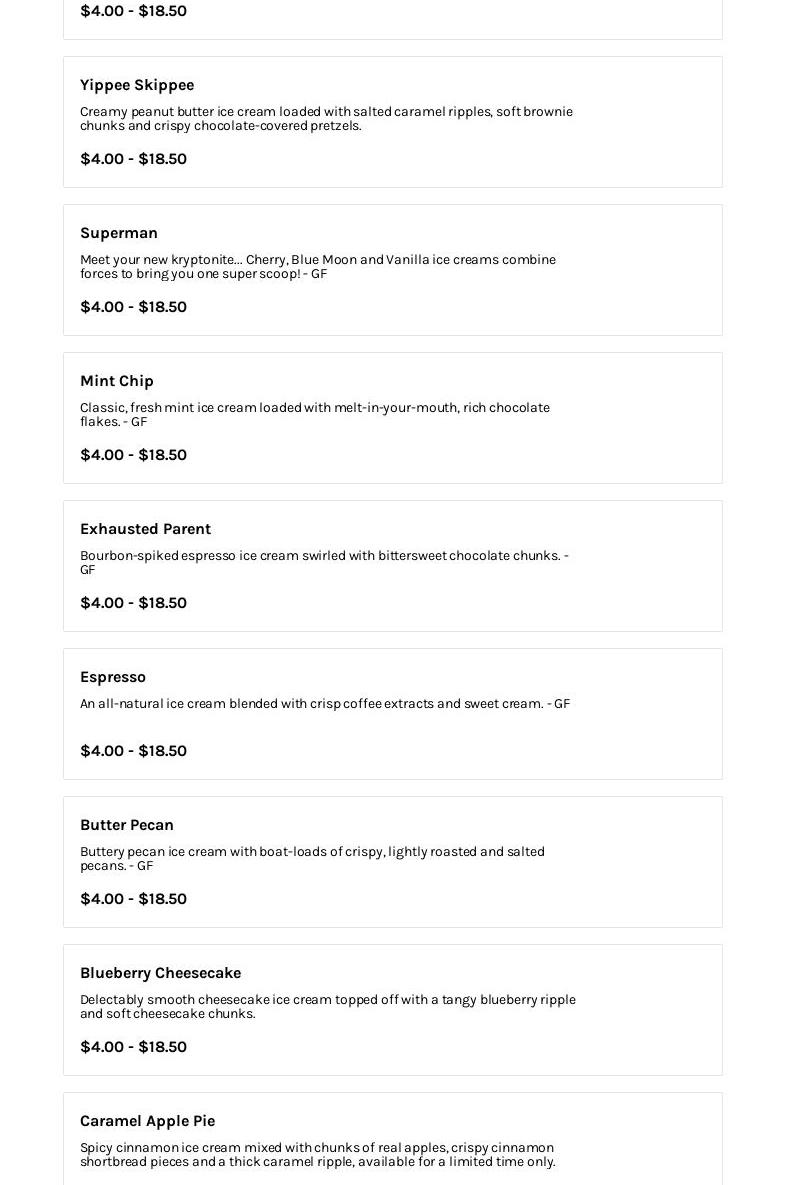This screenshot has height=1185, width=785.
Task: Click the Superman price range $4.00 - $18.50
Action: [x=133, y=307]
